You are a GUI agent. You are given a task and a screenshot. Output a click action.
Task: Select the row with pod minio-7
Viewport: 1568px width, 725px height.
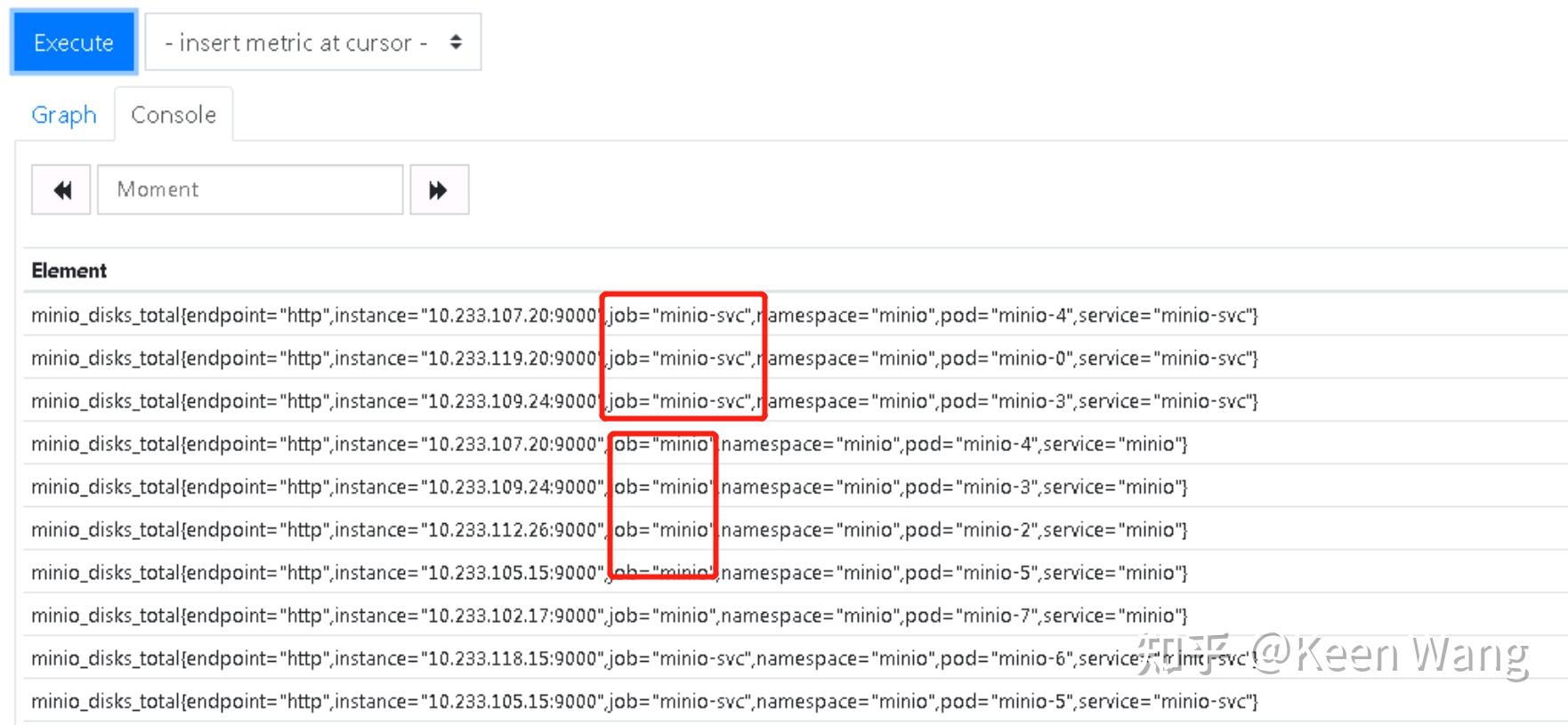[796, 615]
